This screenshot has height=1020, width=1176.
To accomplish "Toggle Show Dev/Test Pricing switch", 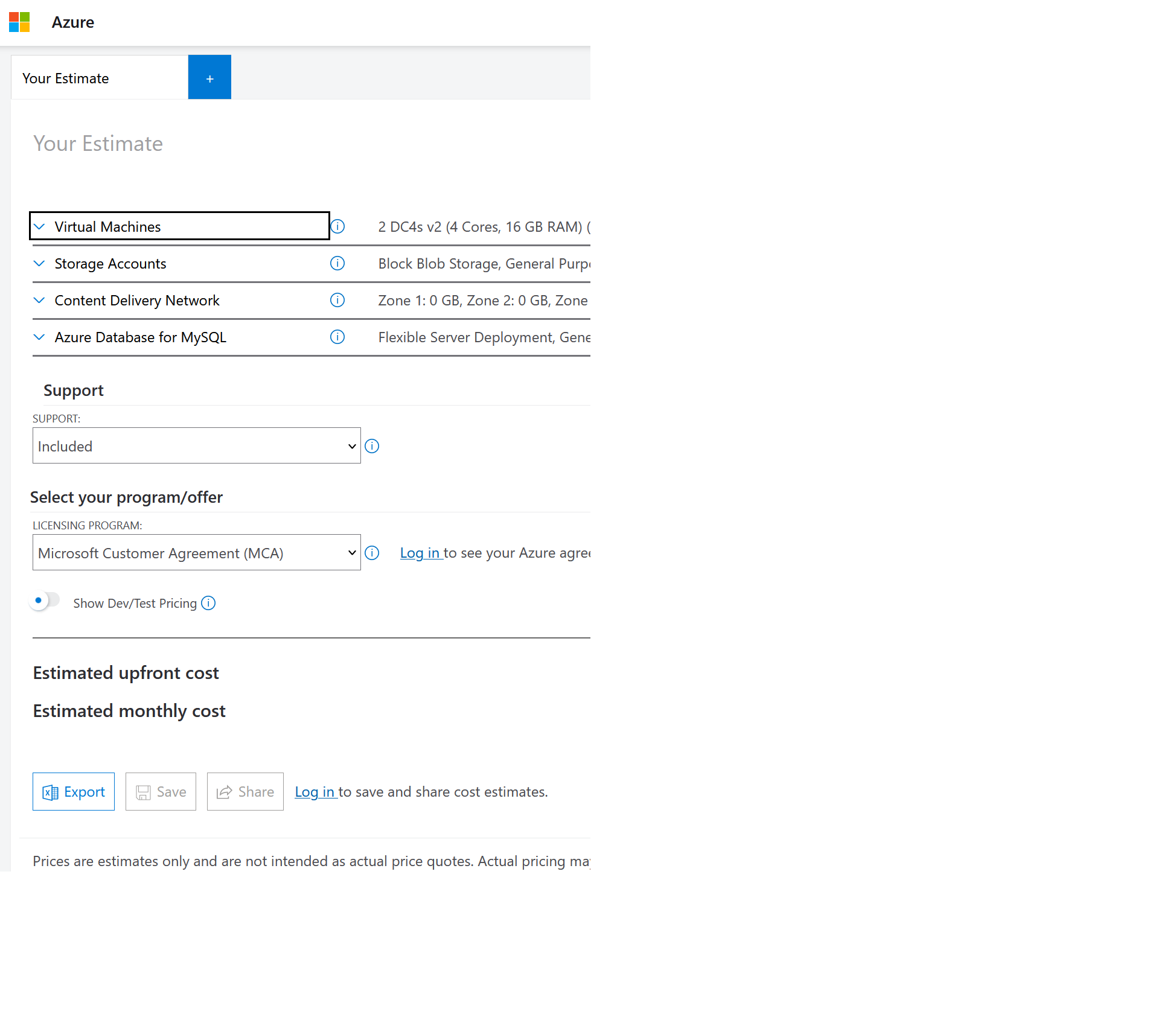I will tap(45, 601).
